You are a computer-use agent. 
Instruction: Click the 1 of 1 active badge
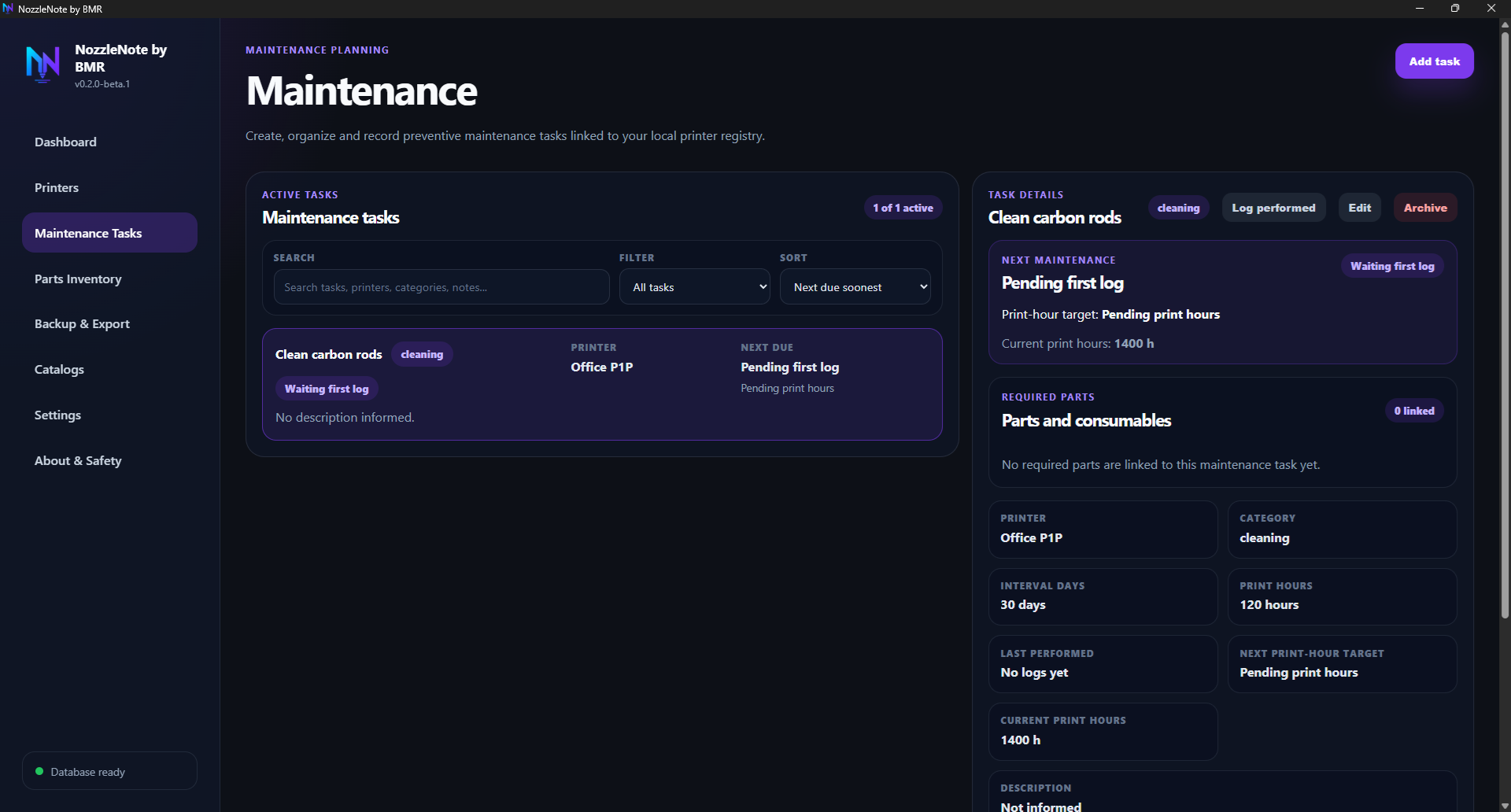pyautogui.click(x=903, y=208)
